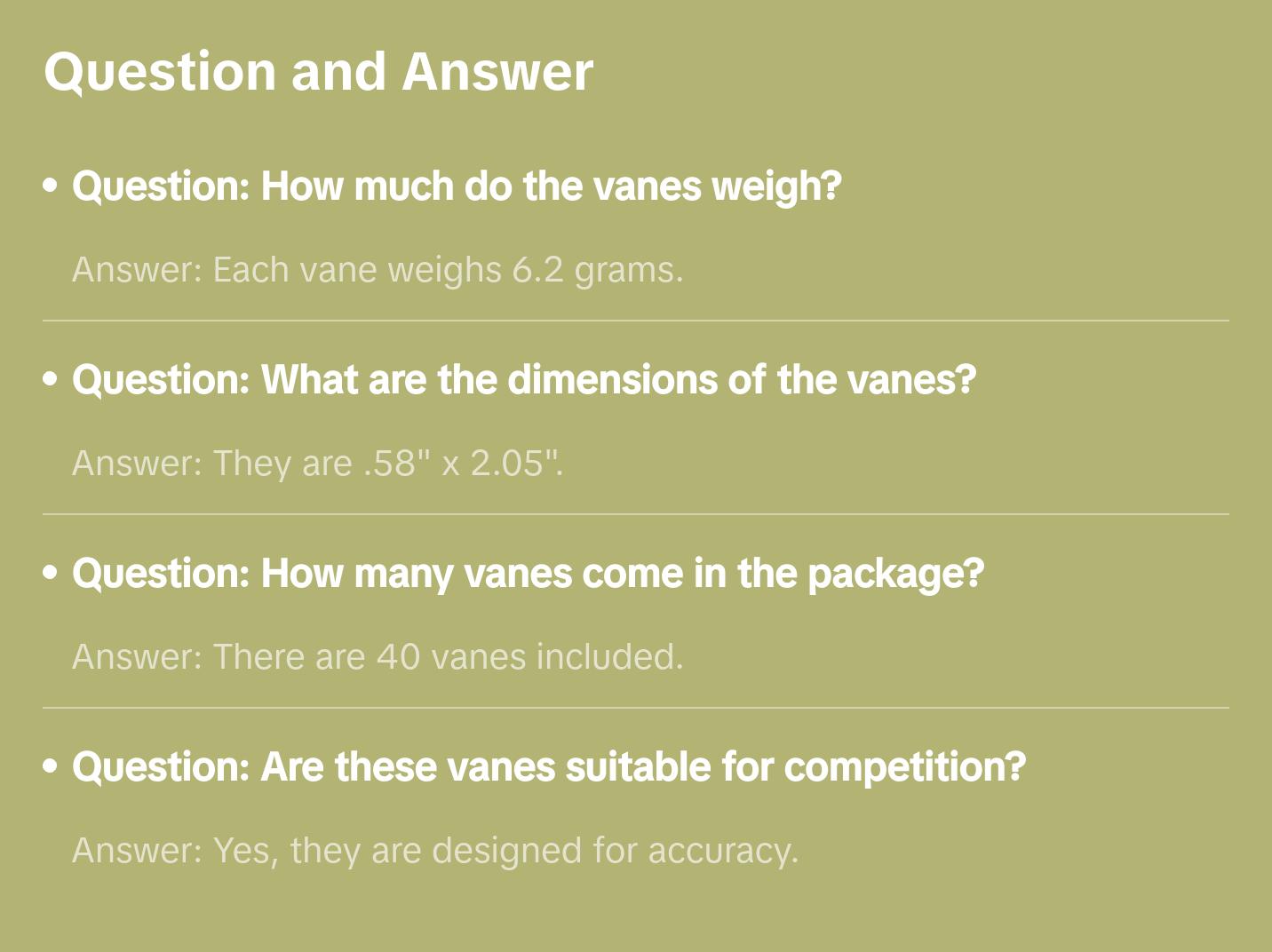Select the "suitable for competition?" question
This screenshot has width=1272, height=952.
point(549,767)
